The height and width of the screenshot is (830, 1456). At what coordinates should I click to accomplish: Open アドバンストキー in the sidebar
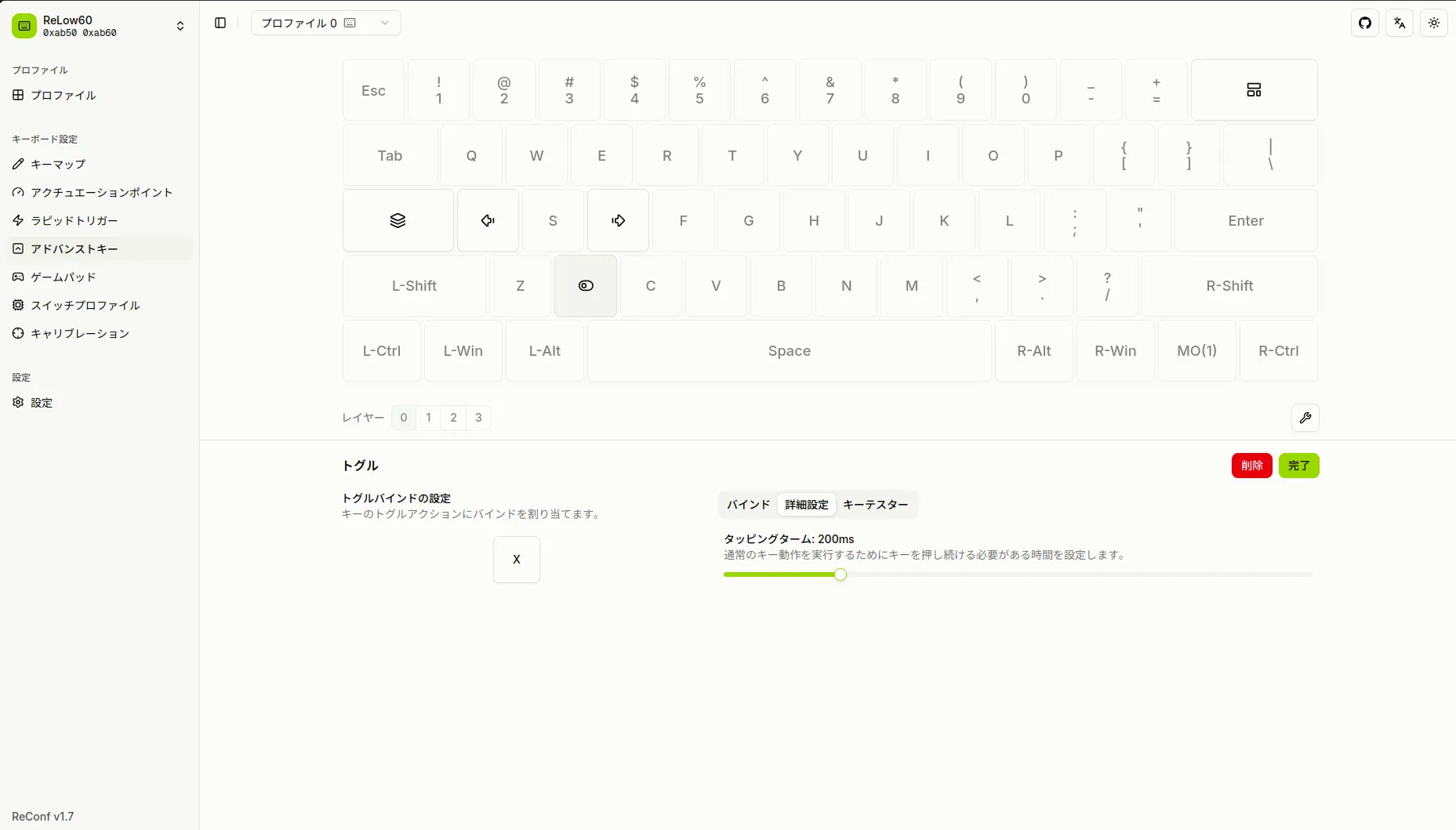(99, 248)
